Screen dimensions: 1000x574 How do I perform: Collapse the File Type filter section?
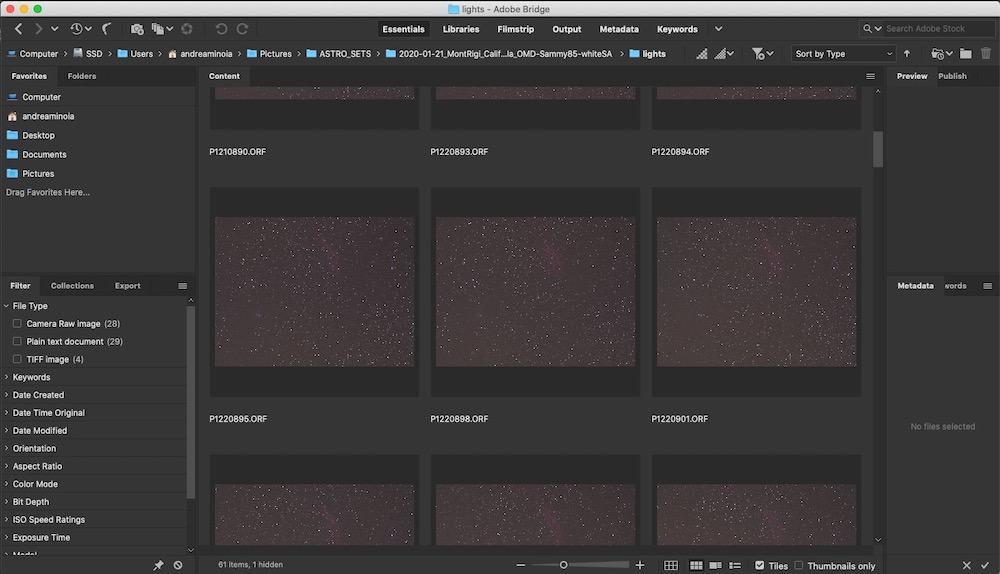coord(6,306)
